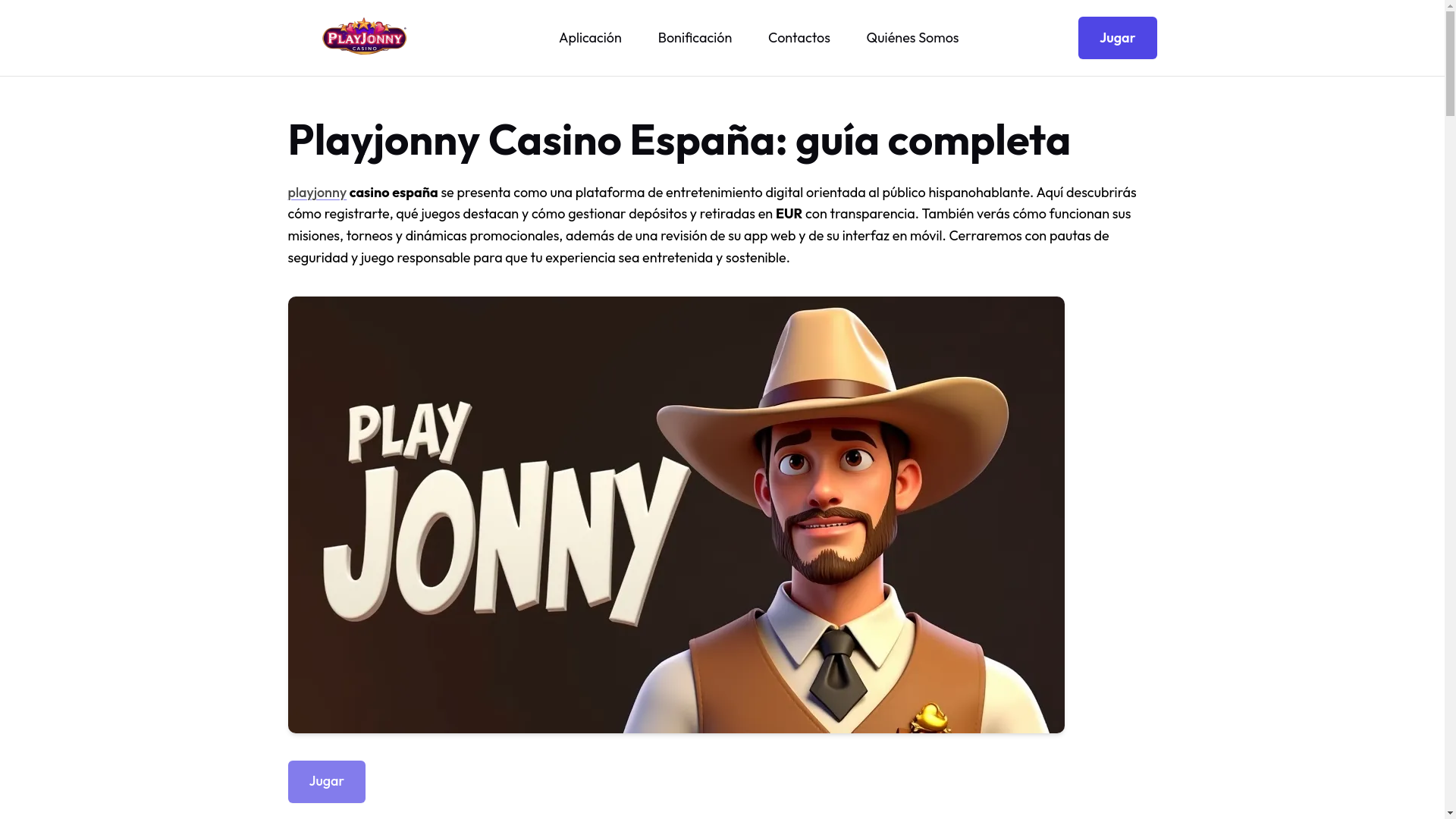Click the scrollbar down arrow
1456x819 pixels.
point(1450,813)
